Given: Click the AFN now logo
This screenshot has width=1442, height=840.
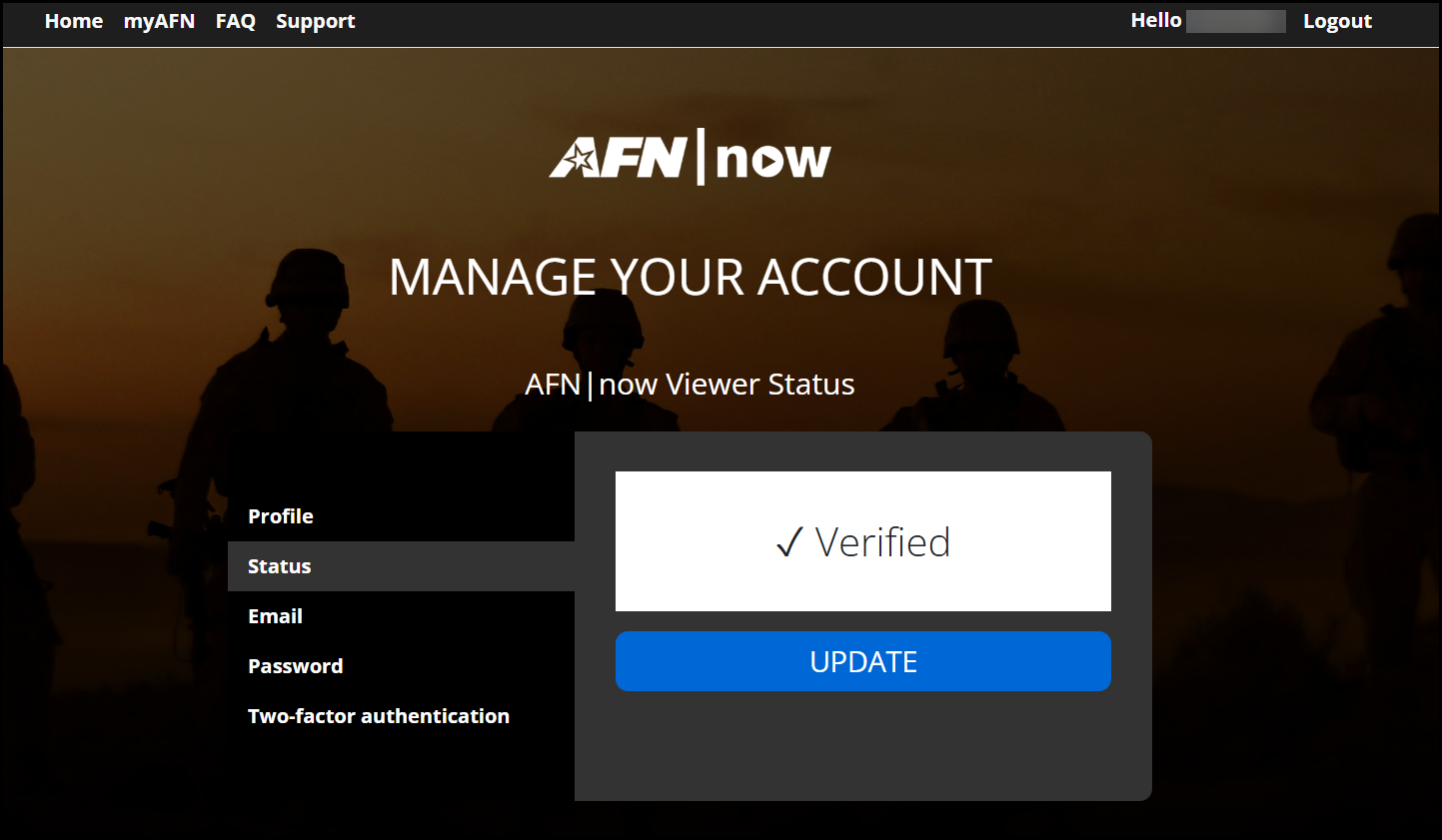Looking at the screenshot, I should coord(691,157).
